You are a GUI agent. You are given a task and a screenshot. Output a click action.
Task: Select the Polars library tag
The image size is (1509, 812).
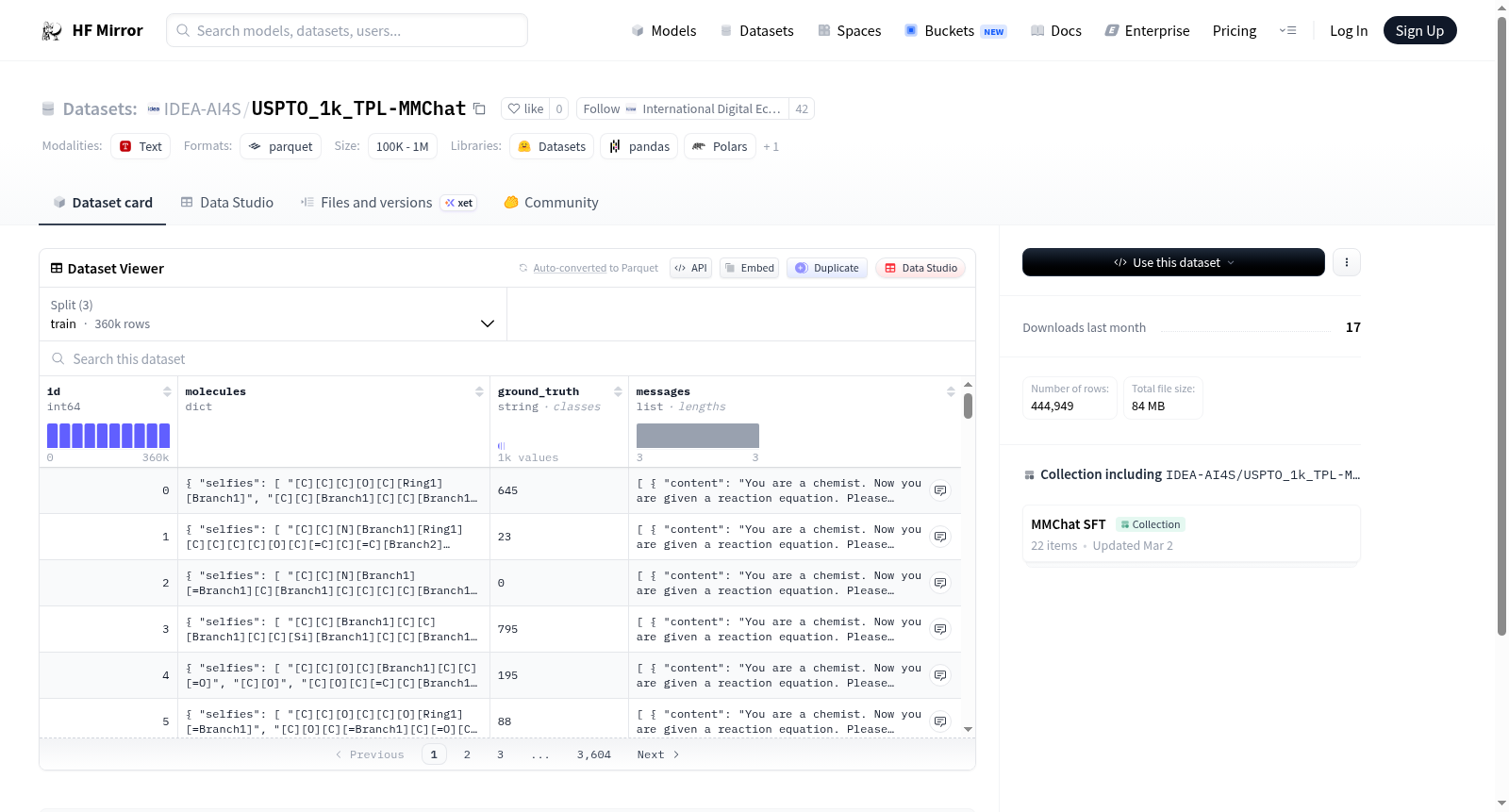[720, 146]
